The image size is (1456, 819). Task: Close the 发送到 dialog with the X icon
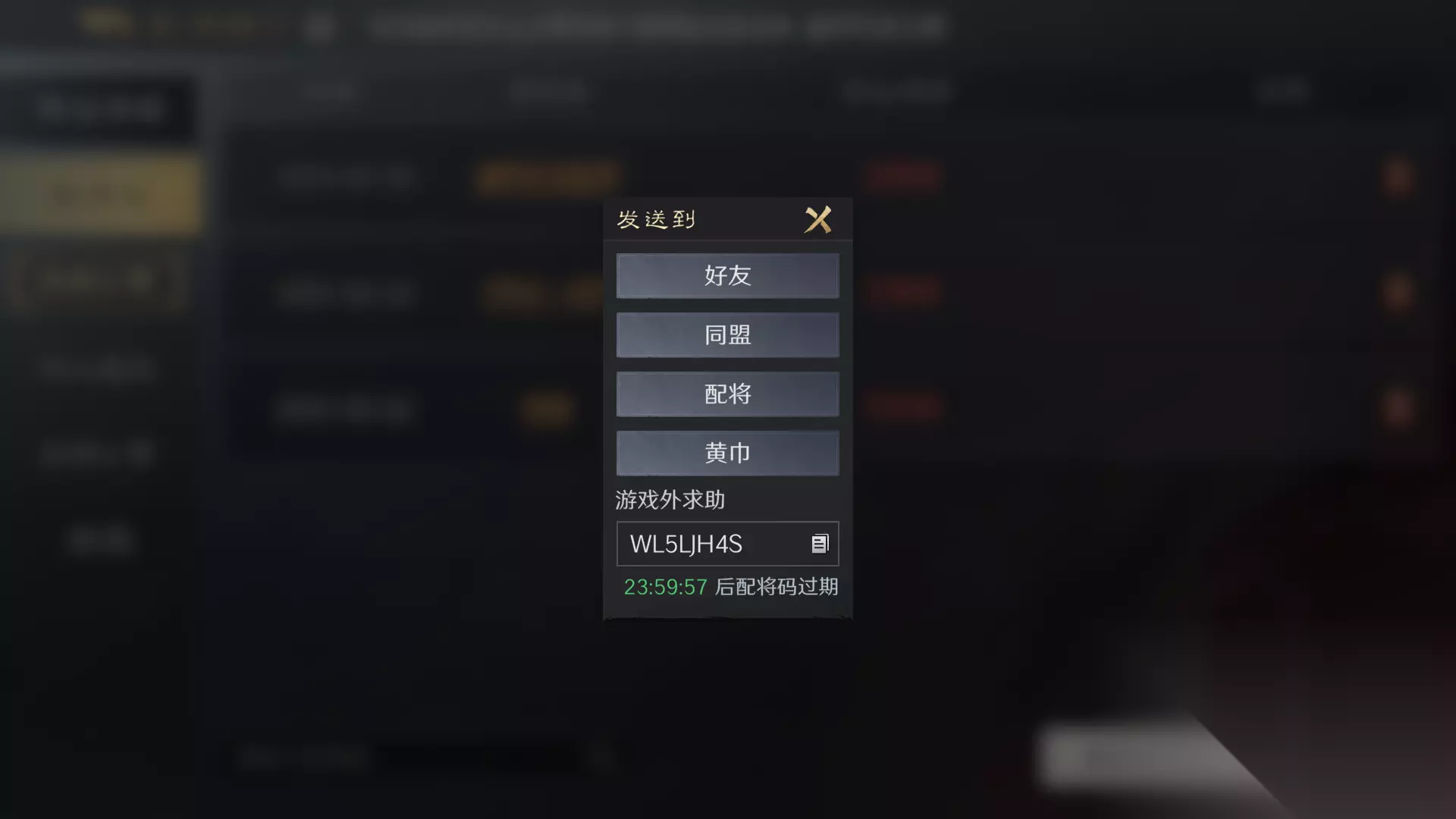[818, 220]
